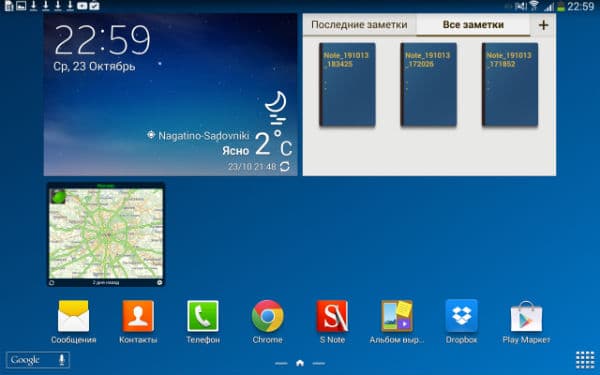Tap the muted sound status icon
The width and height of the screenshot is (600, 375).
(x=521, y=6)
